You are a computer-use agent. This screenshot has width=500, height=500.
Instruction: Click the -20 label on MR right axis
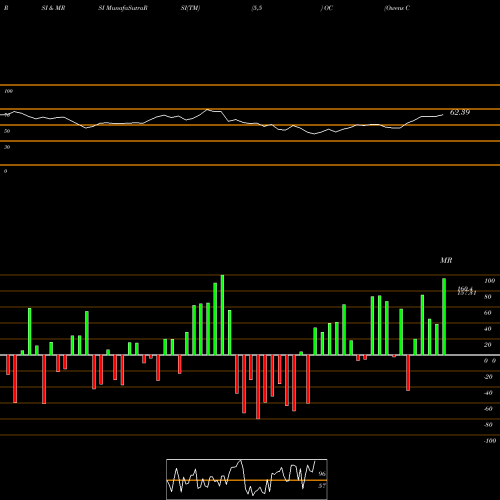pyautogui.click(x=488, y=377)
